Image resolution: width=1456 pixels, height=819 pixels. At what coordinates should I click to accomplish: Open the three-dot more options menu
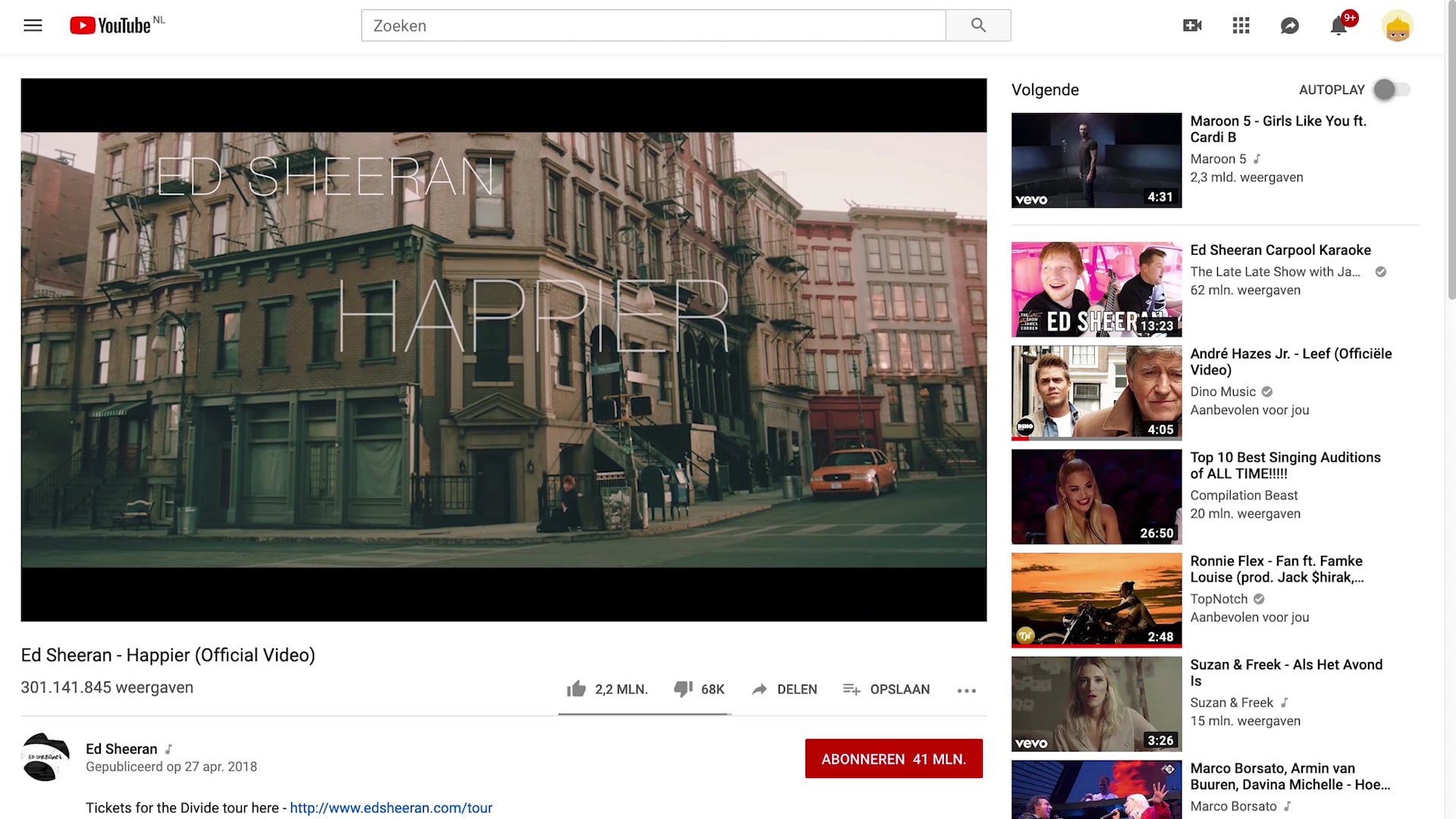click(966, 690)
